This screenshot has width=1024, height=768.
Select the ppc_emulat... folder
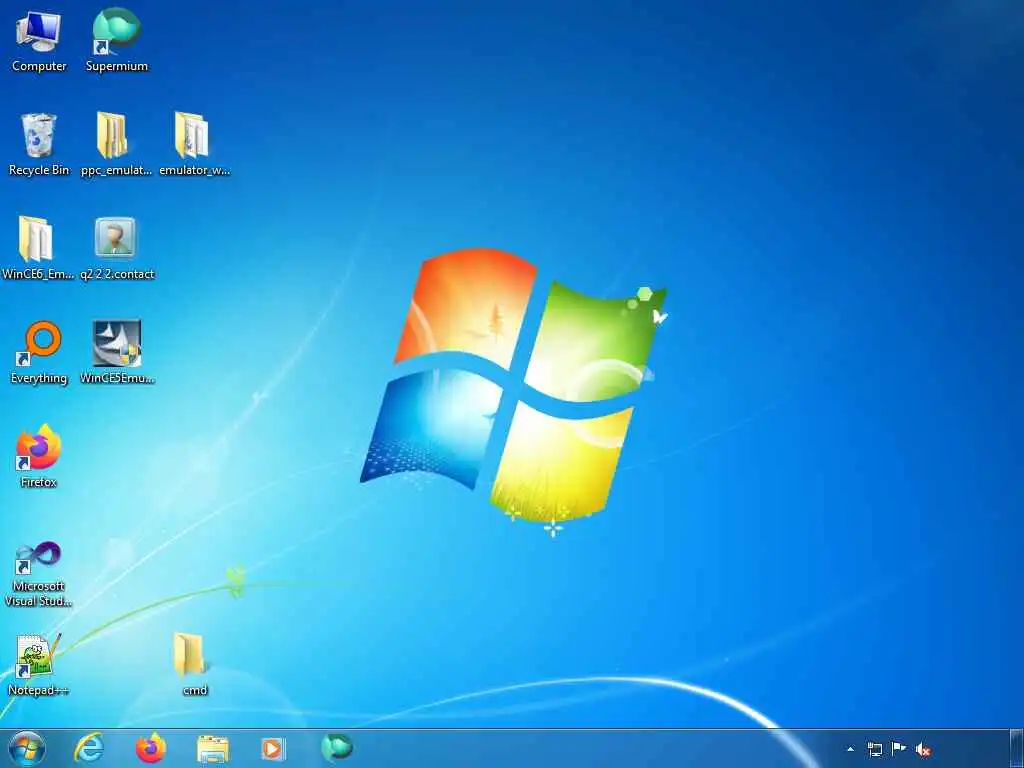click(x=116, y=144)
